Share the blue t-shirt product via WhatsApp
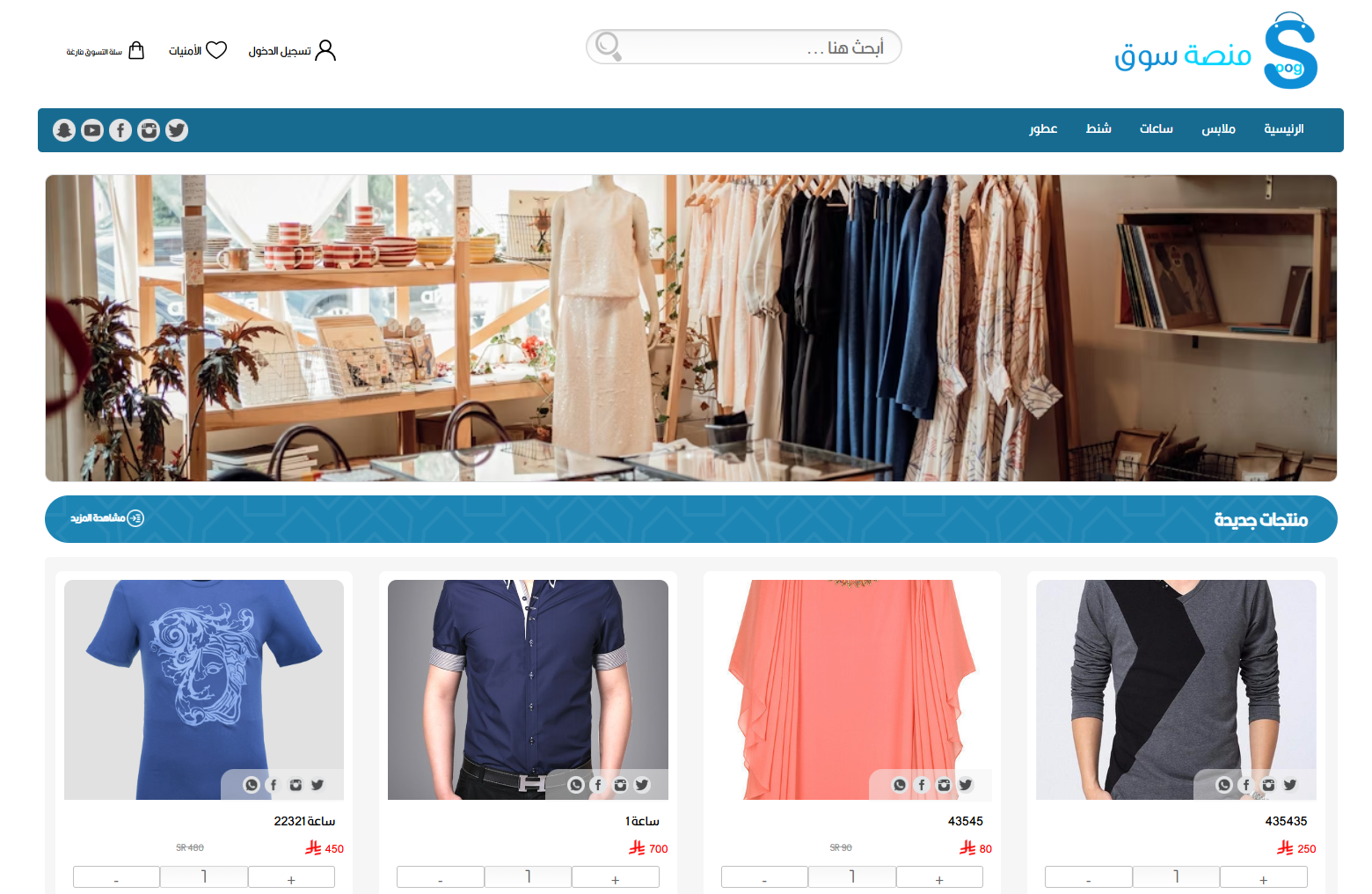 pyautogui.click(x=252, y=785)
